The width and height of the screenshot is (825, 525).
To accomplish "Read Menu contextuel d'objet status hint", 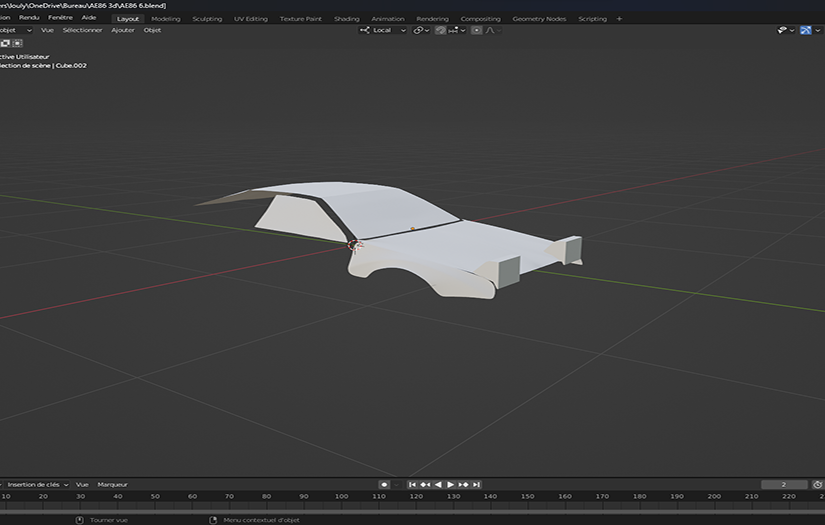I will [x=261, y=520].
